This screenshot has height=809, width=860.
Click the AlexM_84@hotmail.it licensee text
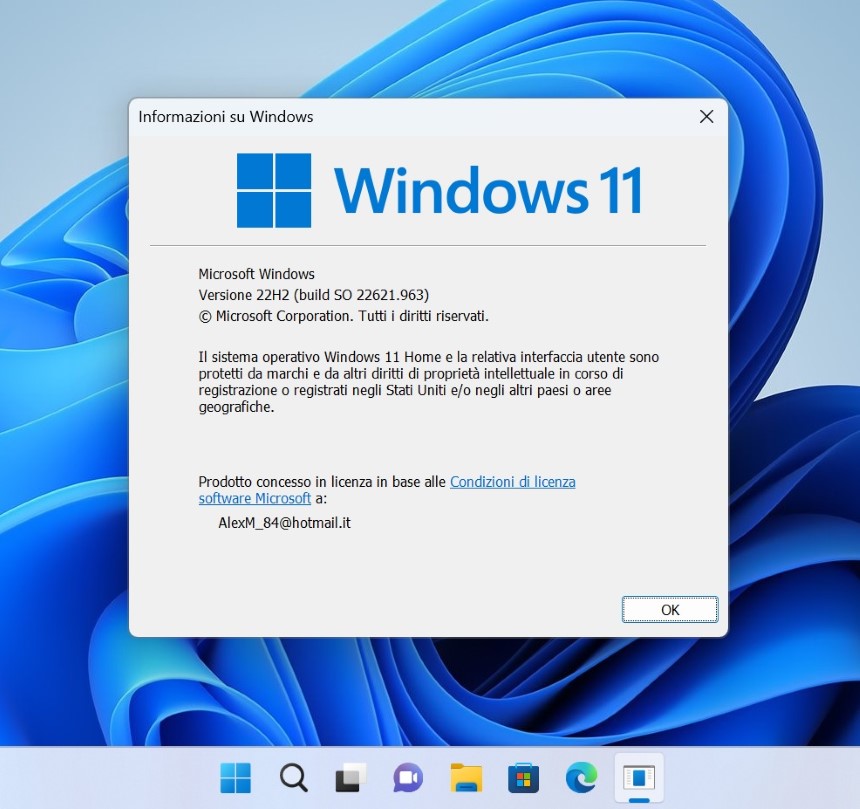(x=284, y=523)
